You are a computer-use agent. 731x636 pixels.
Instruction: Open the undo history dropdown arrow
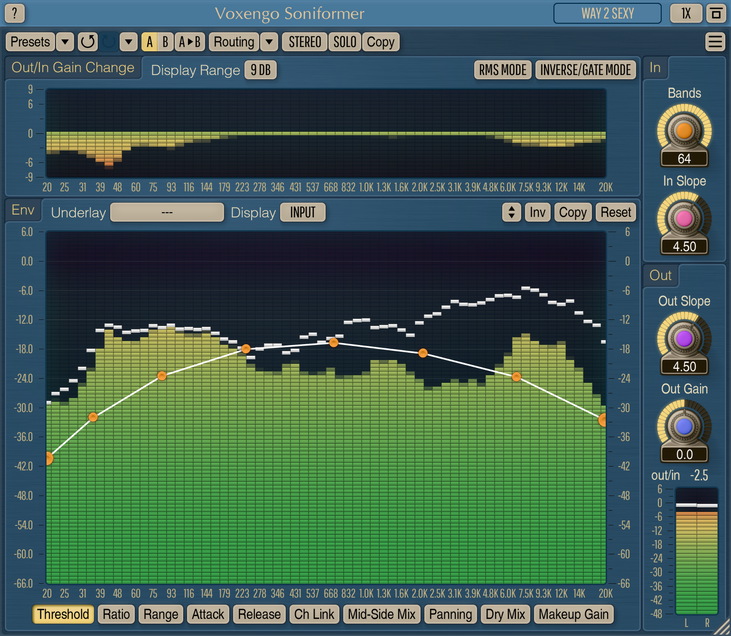(128, 42)
